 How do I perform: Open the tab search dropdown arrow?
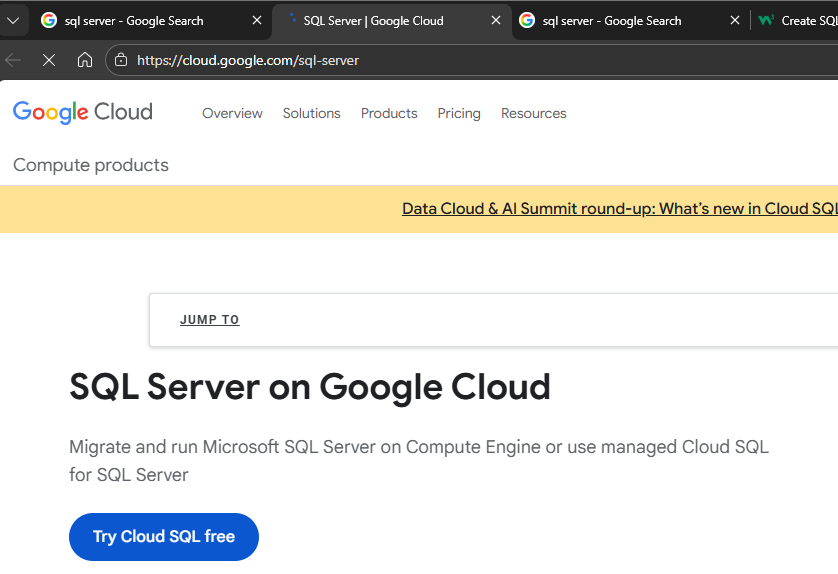pyautogui.click(x=13, y=20)
